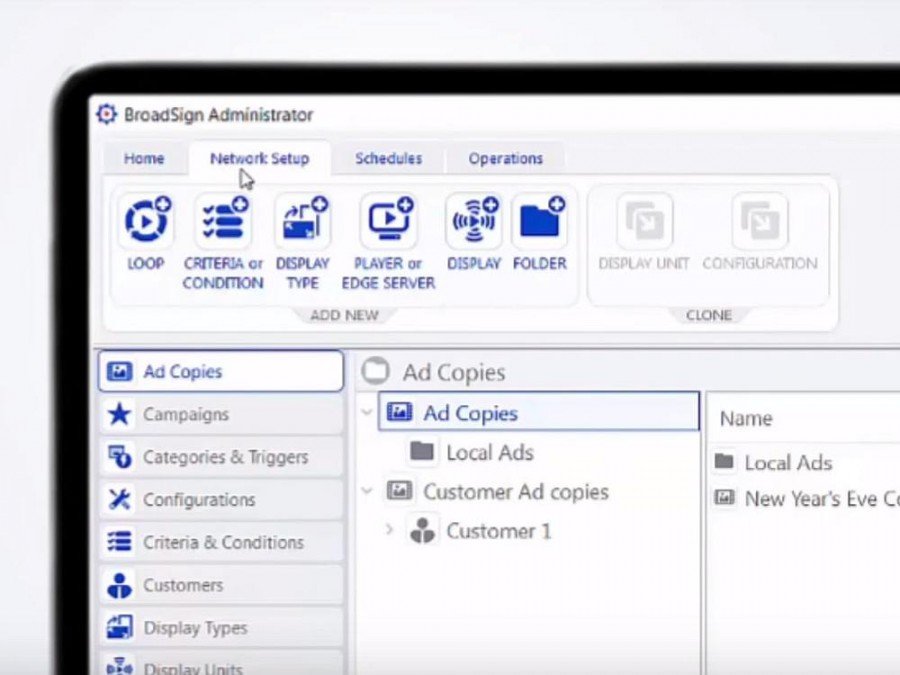Select the Customers section icon
The image size is (900, 675).
click(120, 585)
